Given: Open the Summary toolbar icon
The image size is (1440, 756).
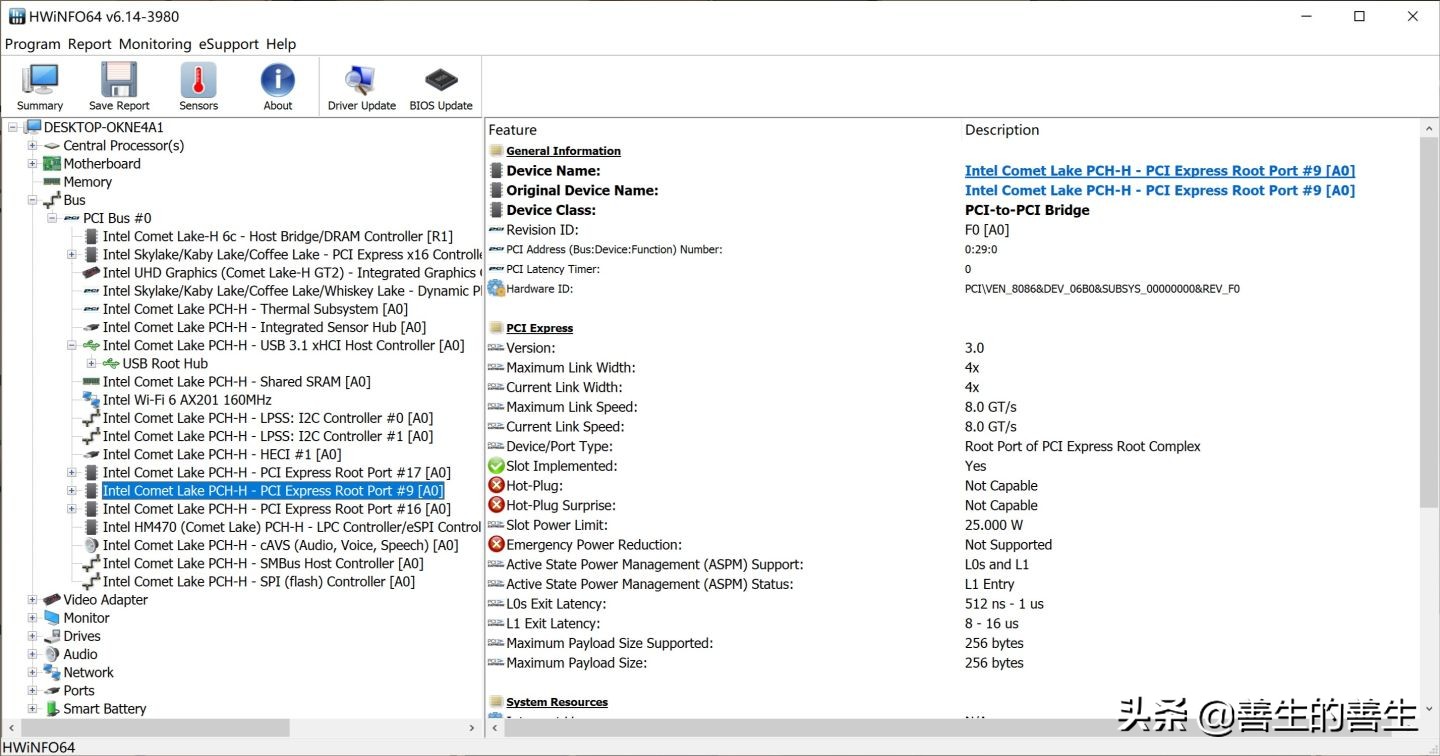Looking at the screenshot, I should 40,87.
